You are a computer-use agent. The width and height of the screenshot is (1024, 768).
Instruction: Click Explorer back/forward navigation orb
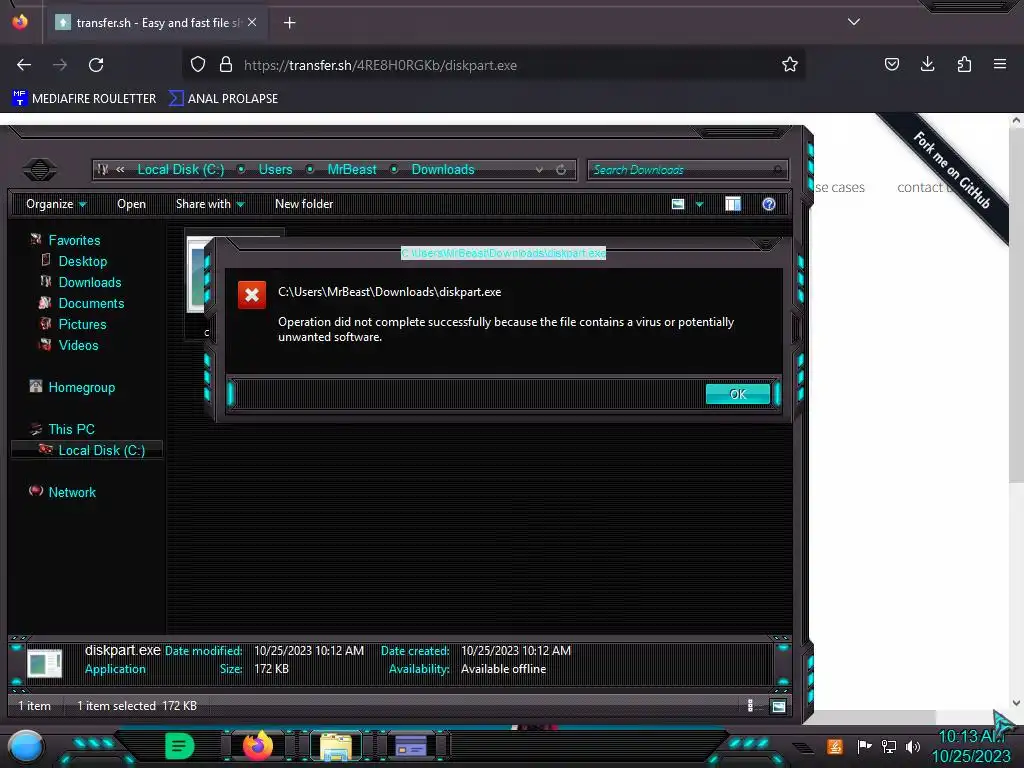pyautogui.click(x=40, y=170)
